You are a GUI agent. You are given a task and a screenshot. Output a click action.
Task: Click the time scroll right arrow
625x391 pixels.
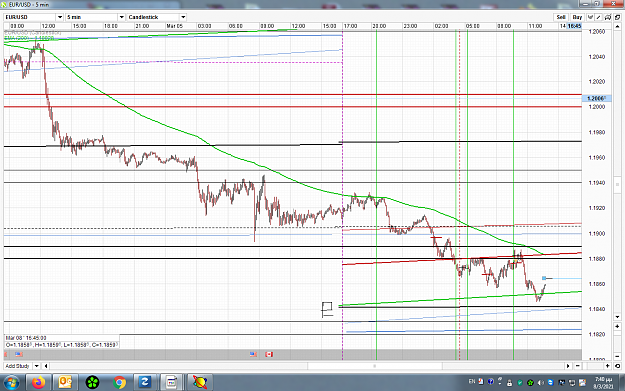pyautogui.click(x=568, y=366)
